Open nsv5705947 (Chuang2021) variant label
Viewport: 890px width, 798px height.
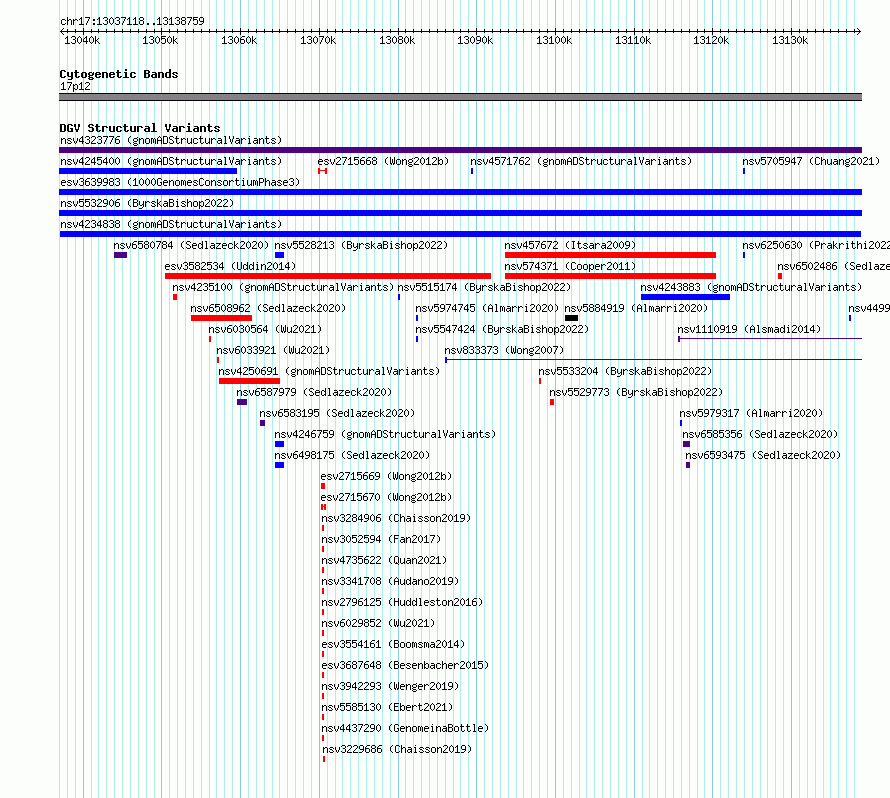(x=811, y=161)
